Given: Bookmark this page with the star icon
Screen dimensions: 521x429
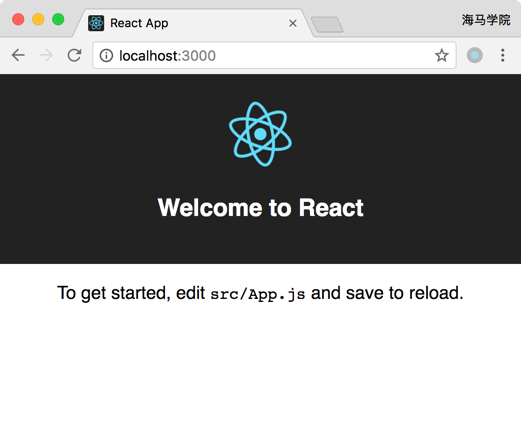Looking at the screenshot, I should [x=442, y=56].
